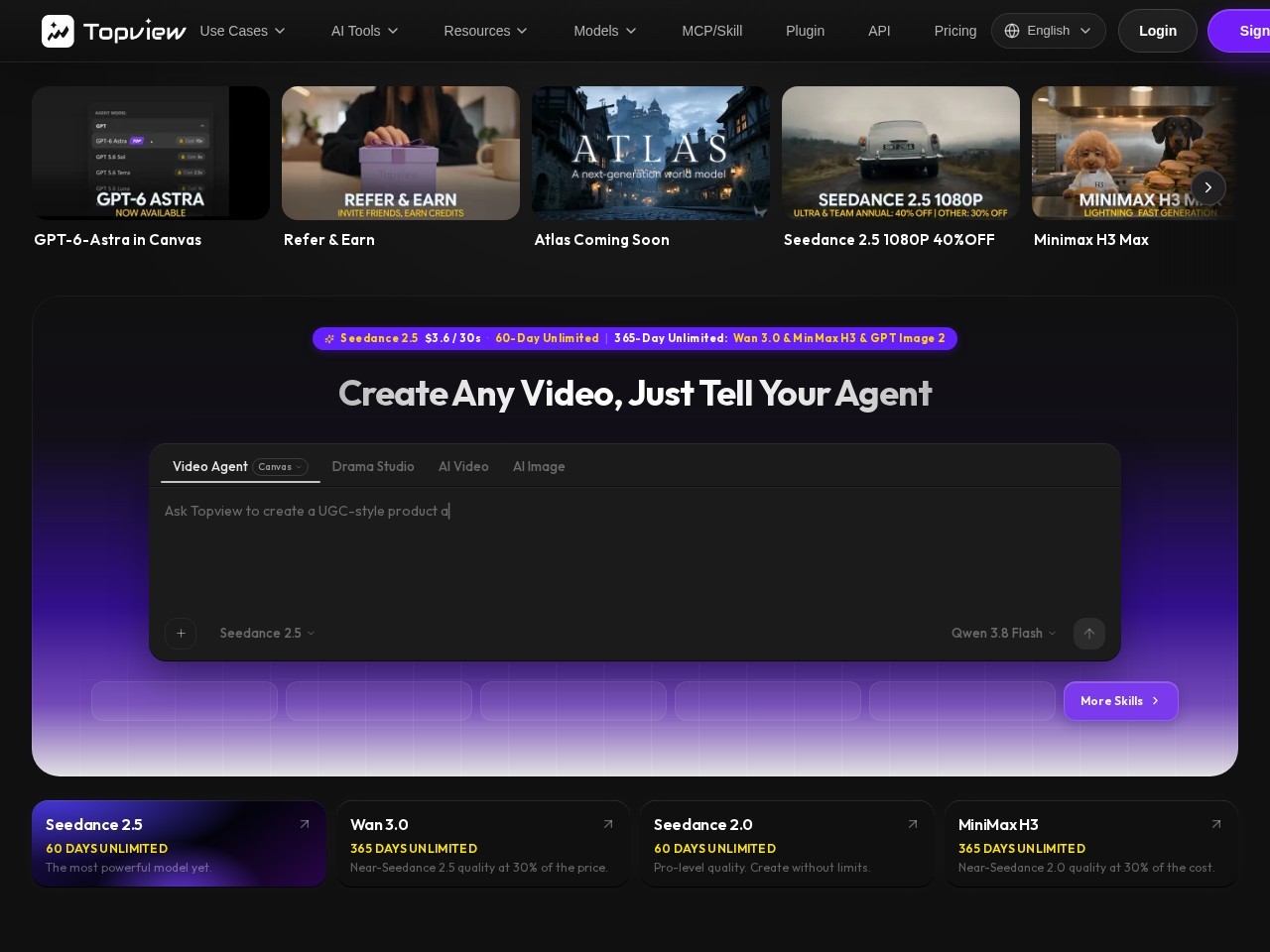This screenshot has width=1270, height=952.
Task: Open the Wan 3.0 card arrow
Action: click(608, 824)
